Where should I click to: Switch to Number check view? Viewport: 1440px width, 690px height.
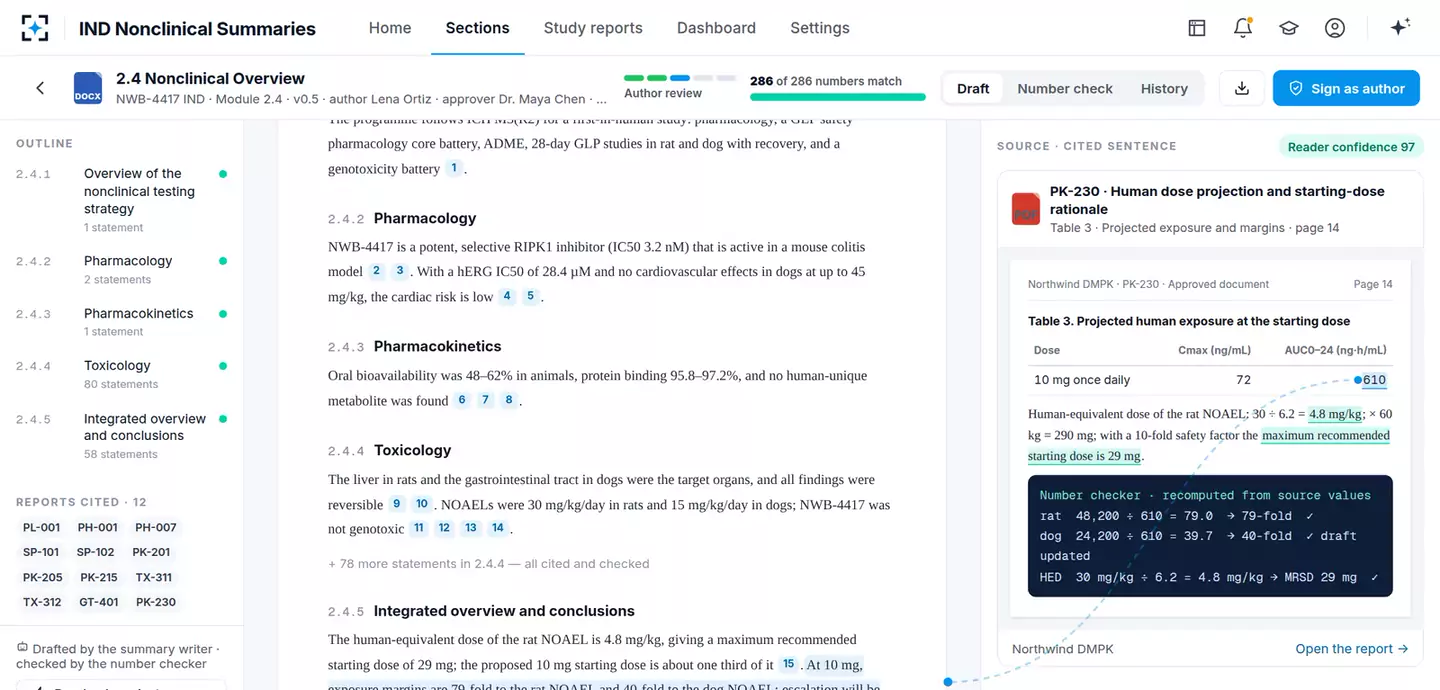point(1065,88)
